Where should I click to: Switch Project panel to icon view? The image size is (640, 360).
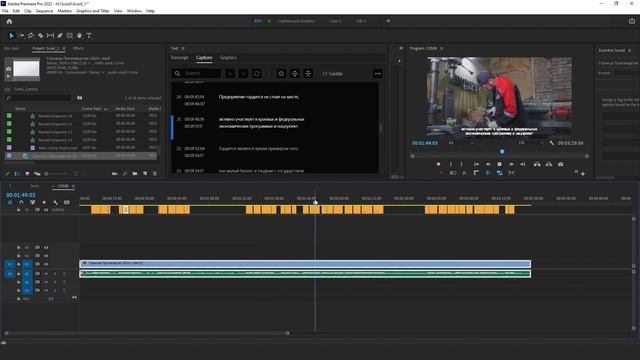click(27, 173)
